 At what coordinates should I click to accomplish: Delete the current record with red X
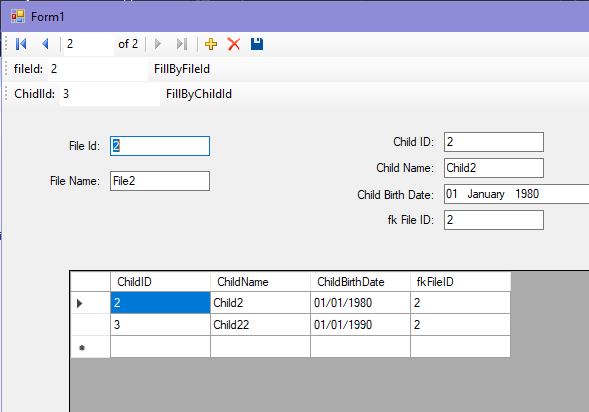click(x=234, y=44)
